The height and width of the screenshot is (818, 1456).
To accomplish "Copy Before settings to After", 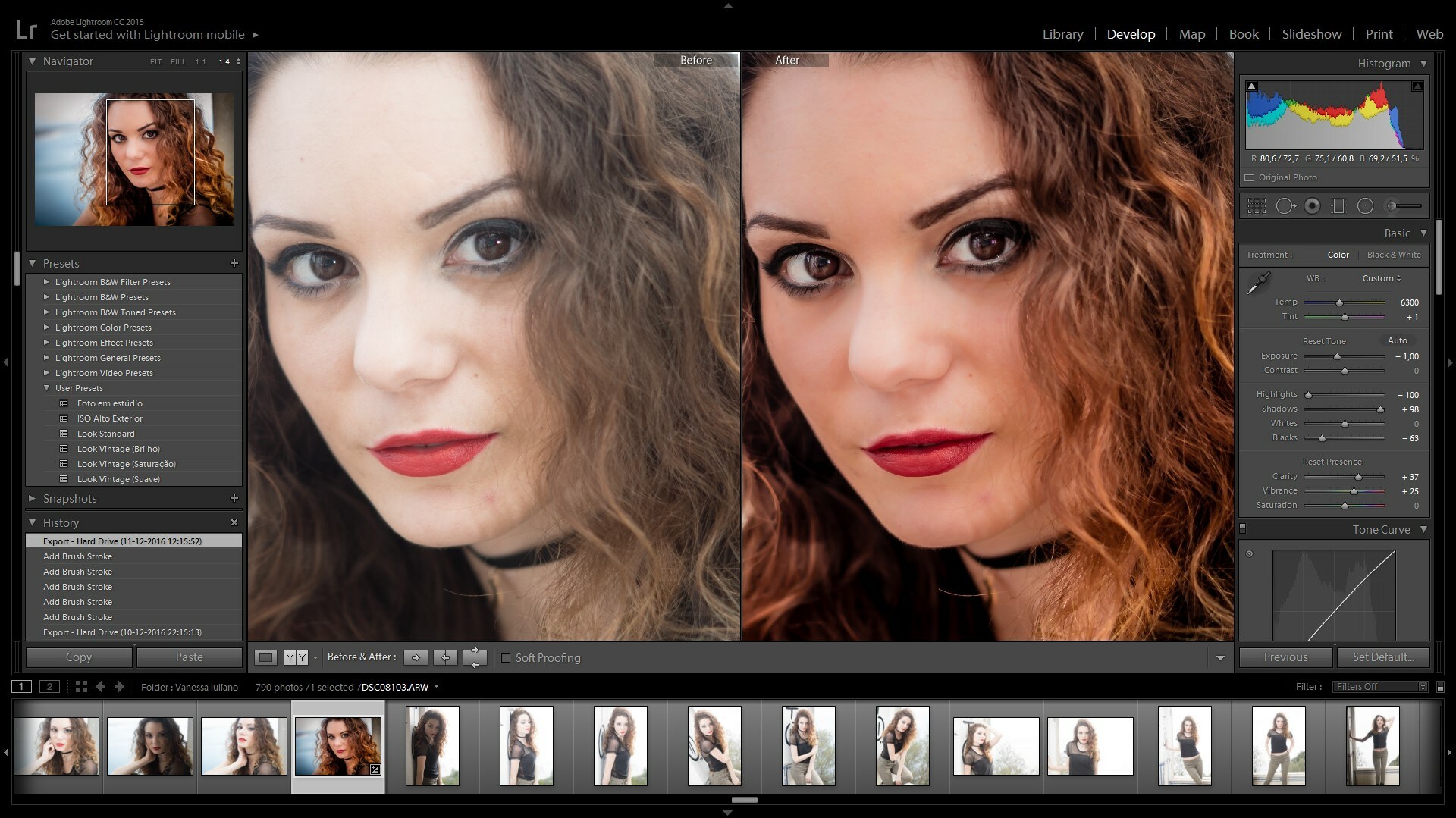I will pyautogui.click(x=416, y=657).
